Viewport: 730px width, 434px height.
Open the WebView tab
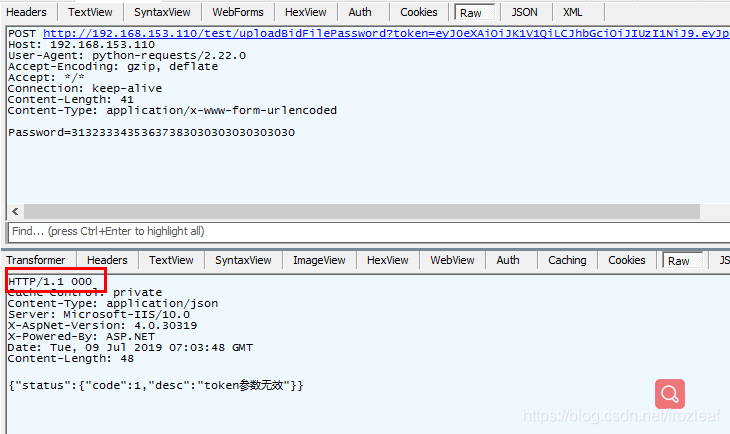click(x=453, y=260)
